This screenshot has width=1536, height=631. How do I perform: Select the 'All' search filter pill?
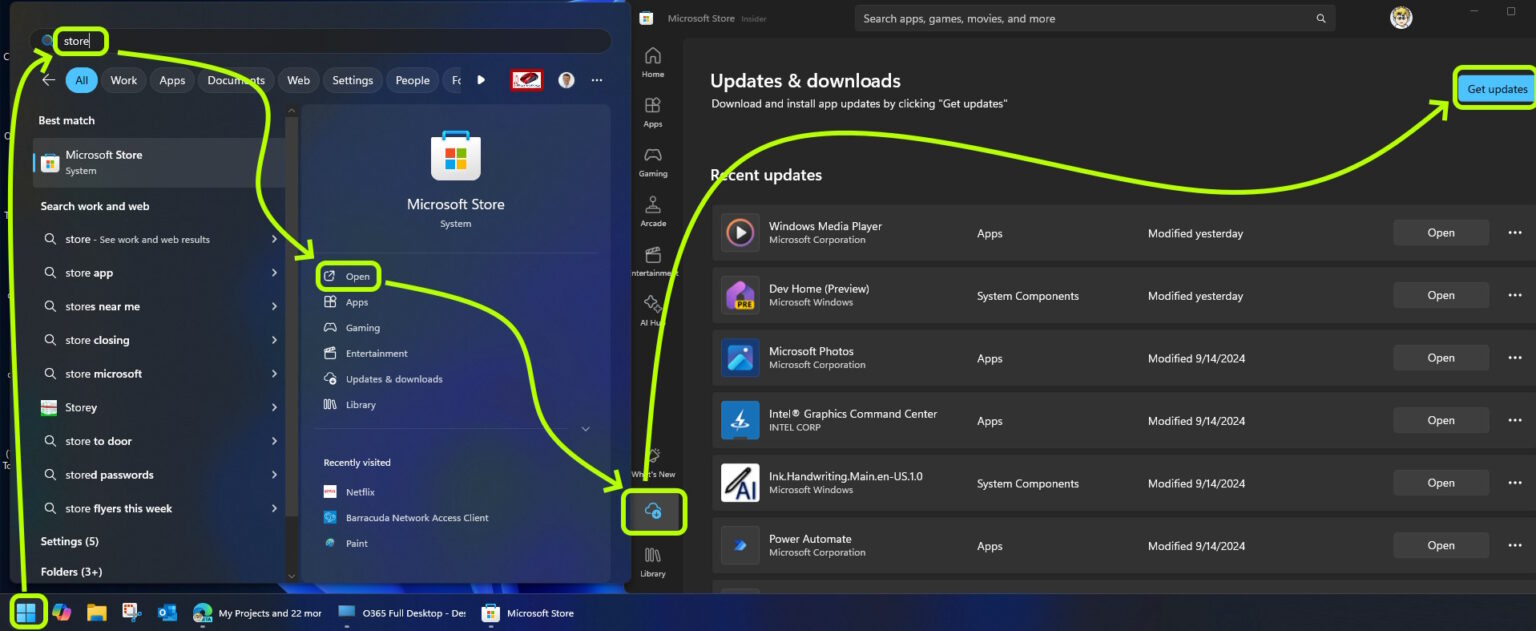(x=81, y=80)
